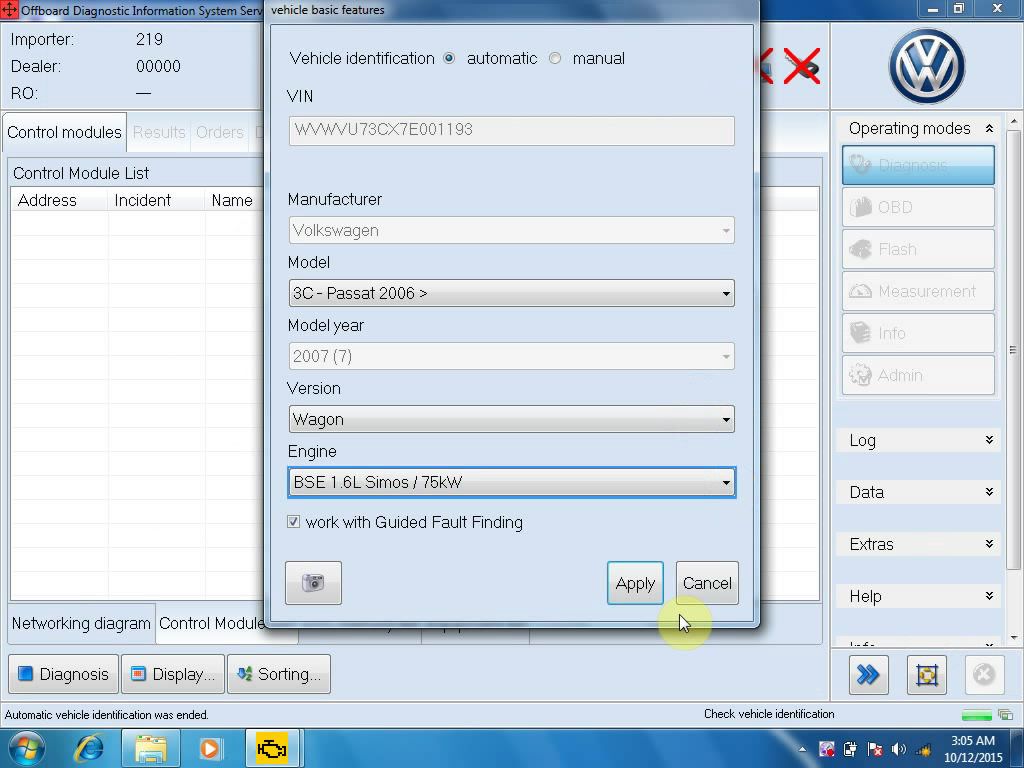Open the Model year dropdown 2007 (7)
This screenshot has width=1024, height=768.
511,357
